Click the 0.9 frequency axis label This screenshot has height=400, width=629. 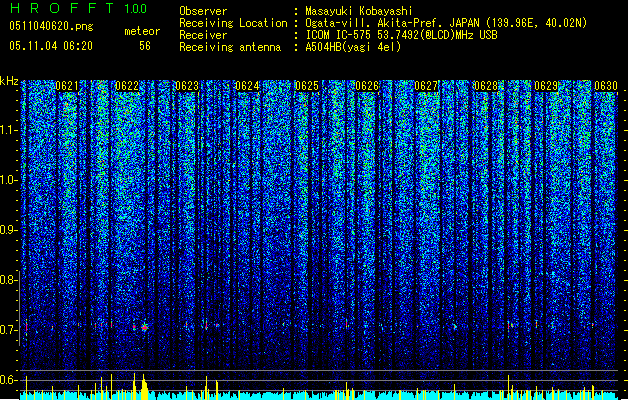[8, 230]
